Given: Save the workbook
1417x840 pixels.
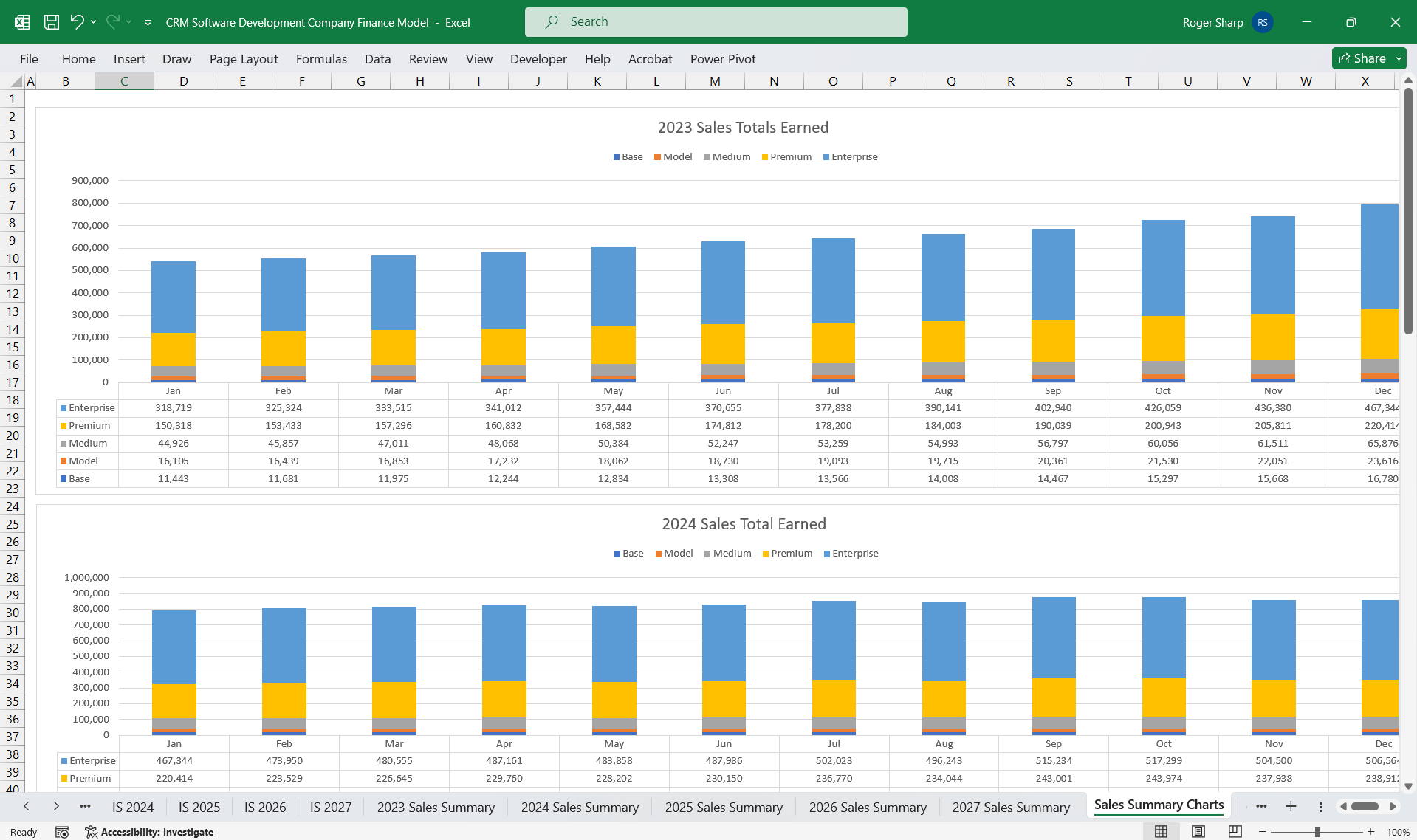Looking at the screenshot, I should pos(51,21).
